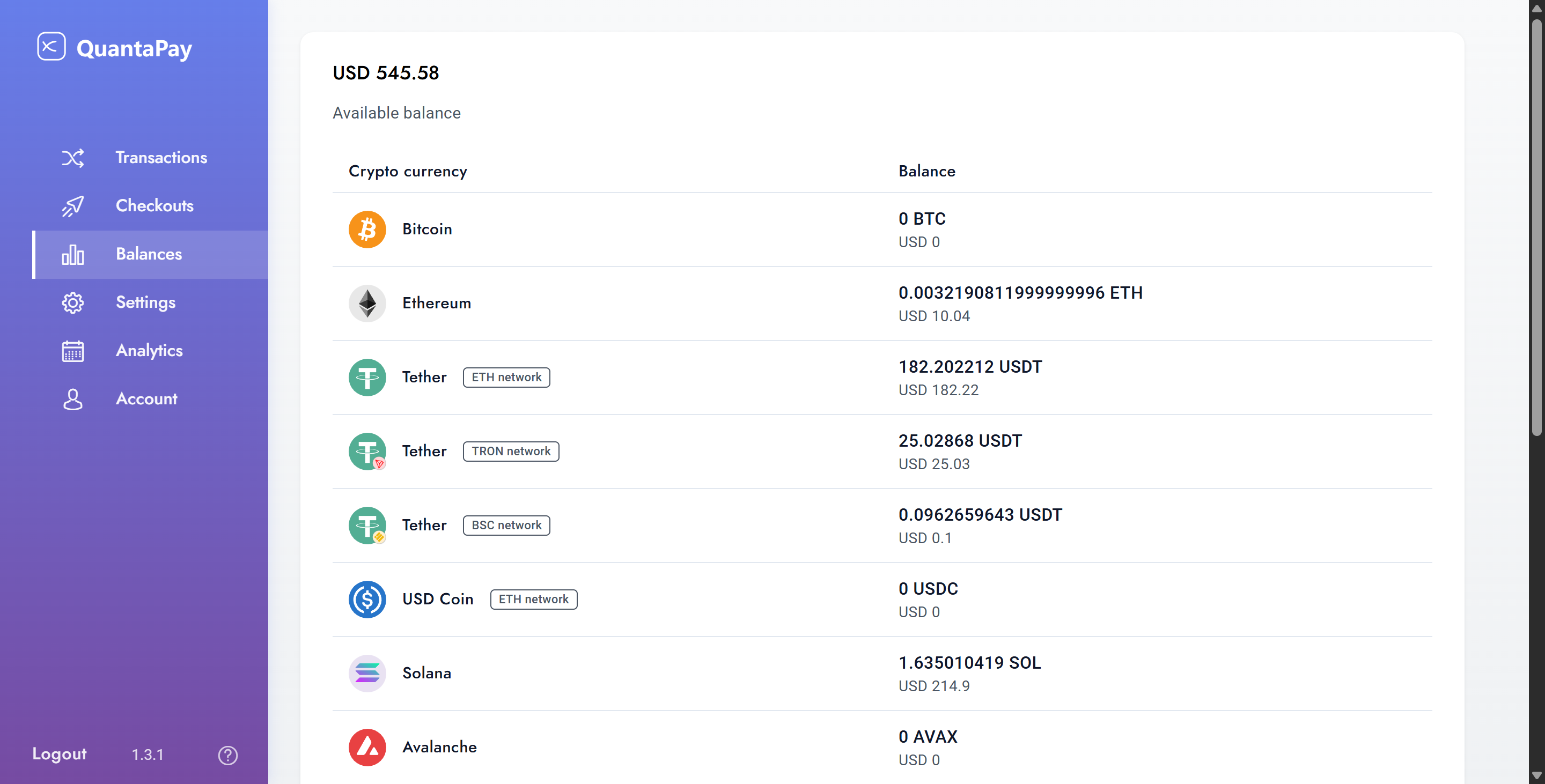Click the 0.0962659643 USDT balance
Image resolution: width=1545 pixels, height=784 pixels.
pyautogui.click(x=980, y=515)
